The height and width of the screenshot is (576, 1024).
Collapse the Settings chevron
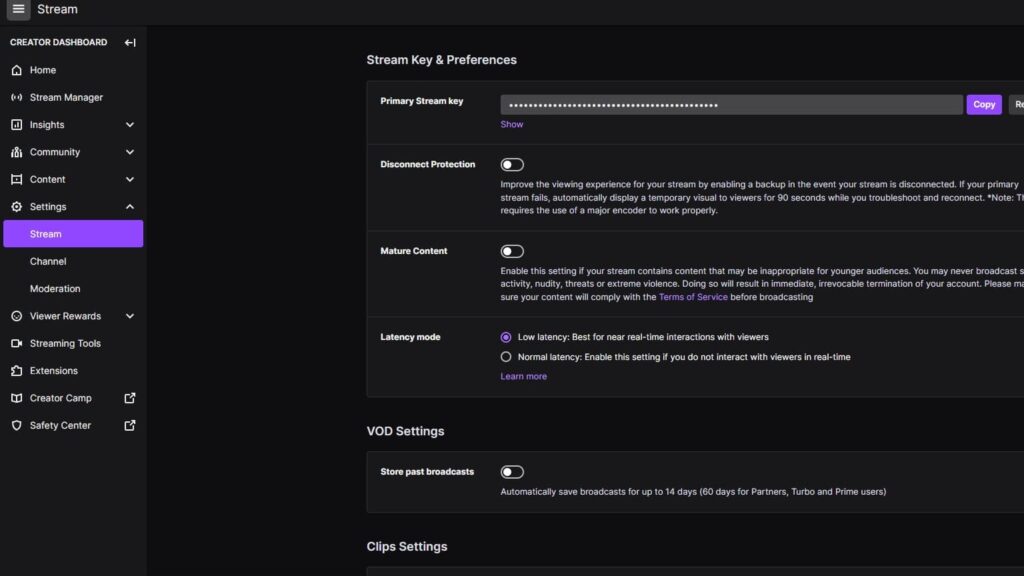tap(130, 207)
